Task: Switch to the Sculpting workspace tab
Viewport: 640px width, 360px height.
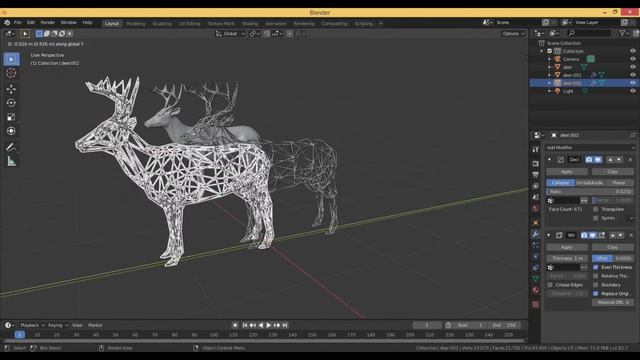Action: (162, 24)
